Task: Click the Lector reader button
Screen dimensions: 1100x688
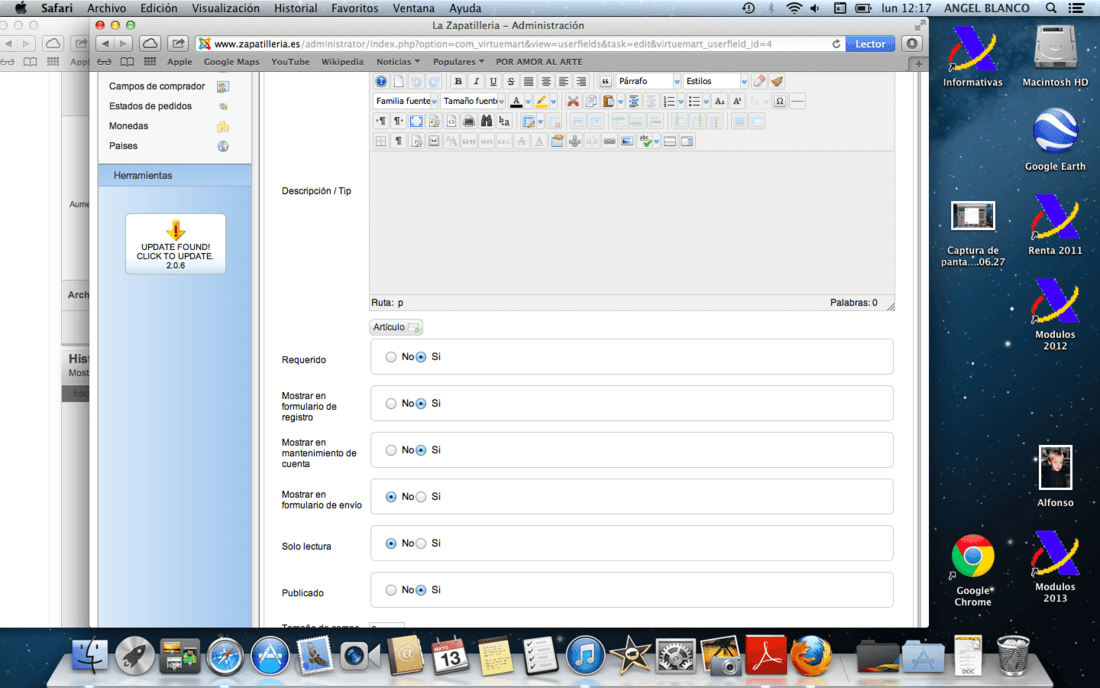Action: [x=870, y=44]
